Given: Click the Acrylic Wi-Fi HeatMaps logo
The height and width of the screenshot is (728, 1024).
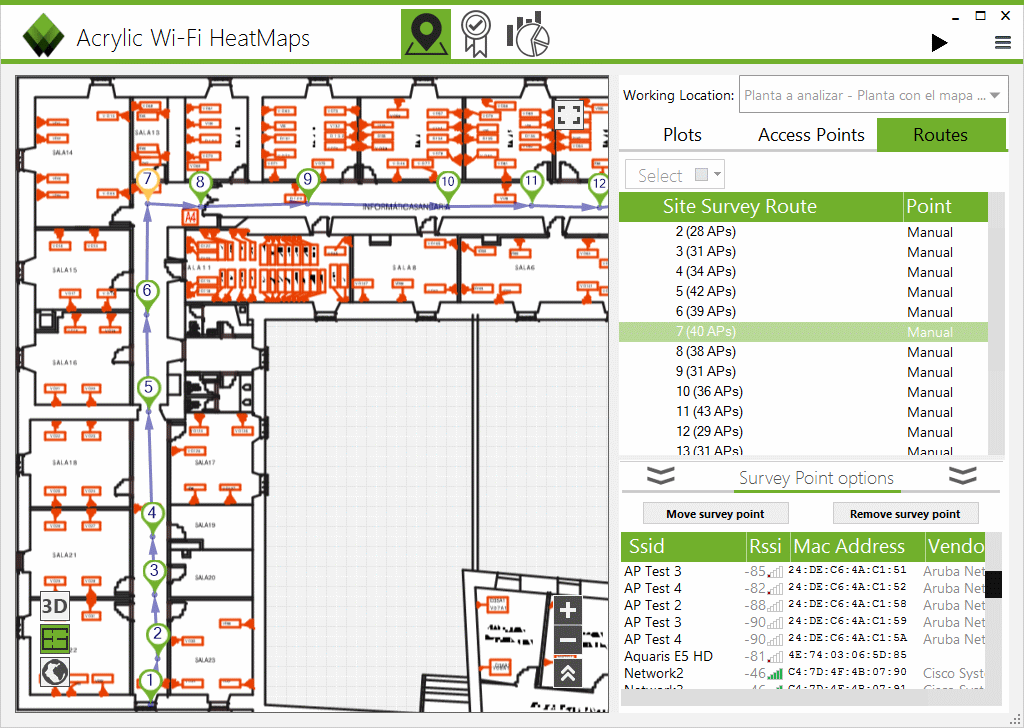Looking at the screenshot, I should (43, 37).
